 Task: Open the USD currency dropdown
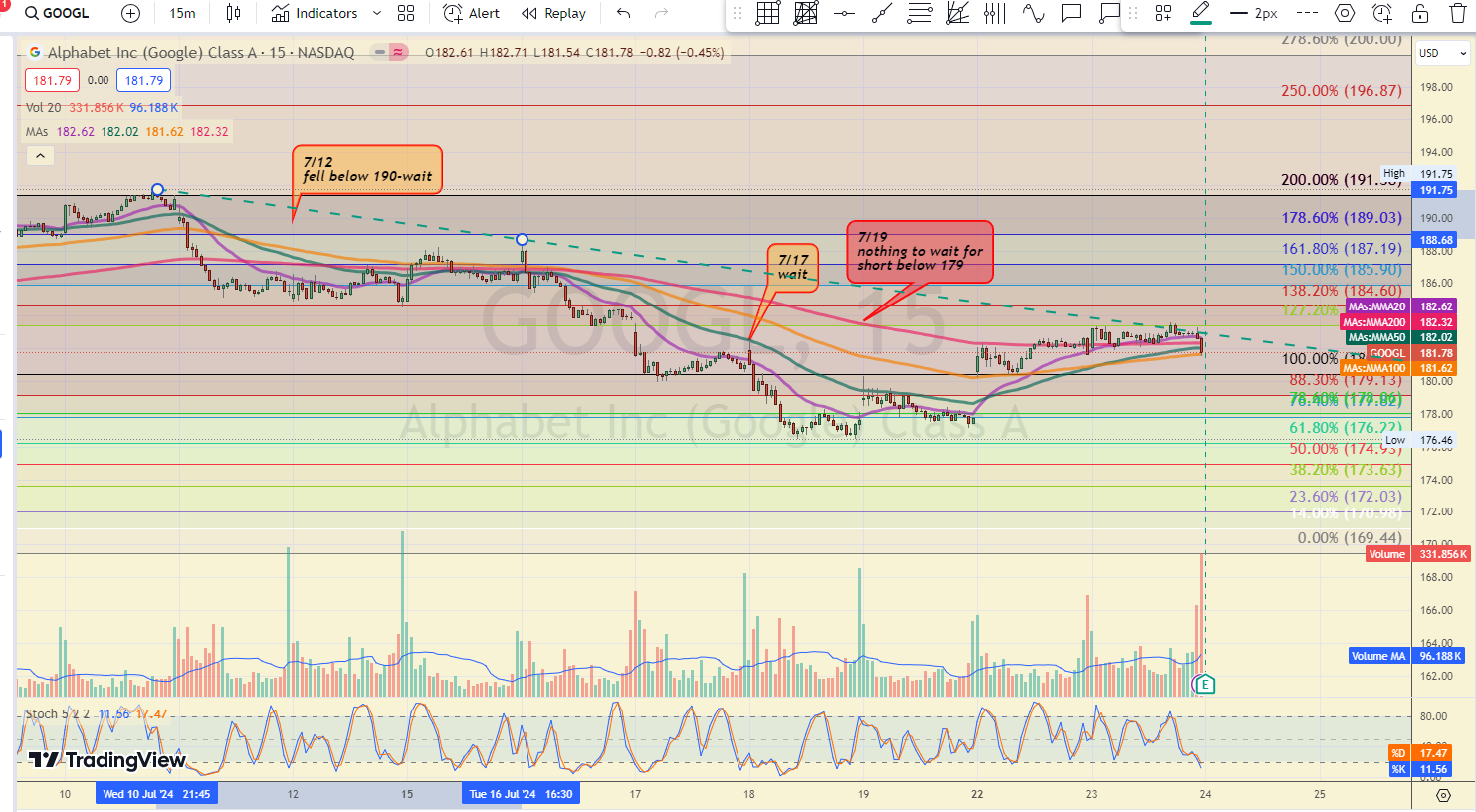tap(1442, 53)
